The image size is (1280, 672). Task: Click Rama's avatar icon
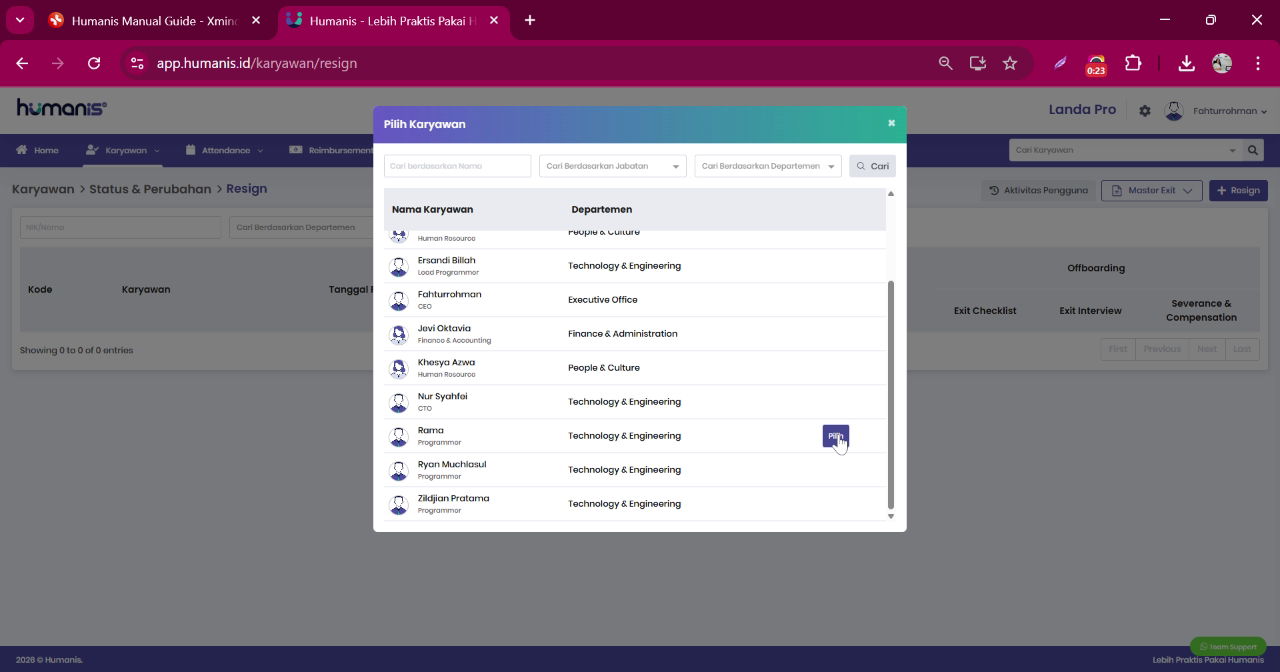399,437
